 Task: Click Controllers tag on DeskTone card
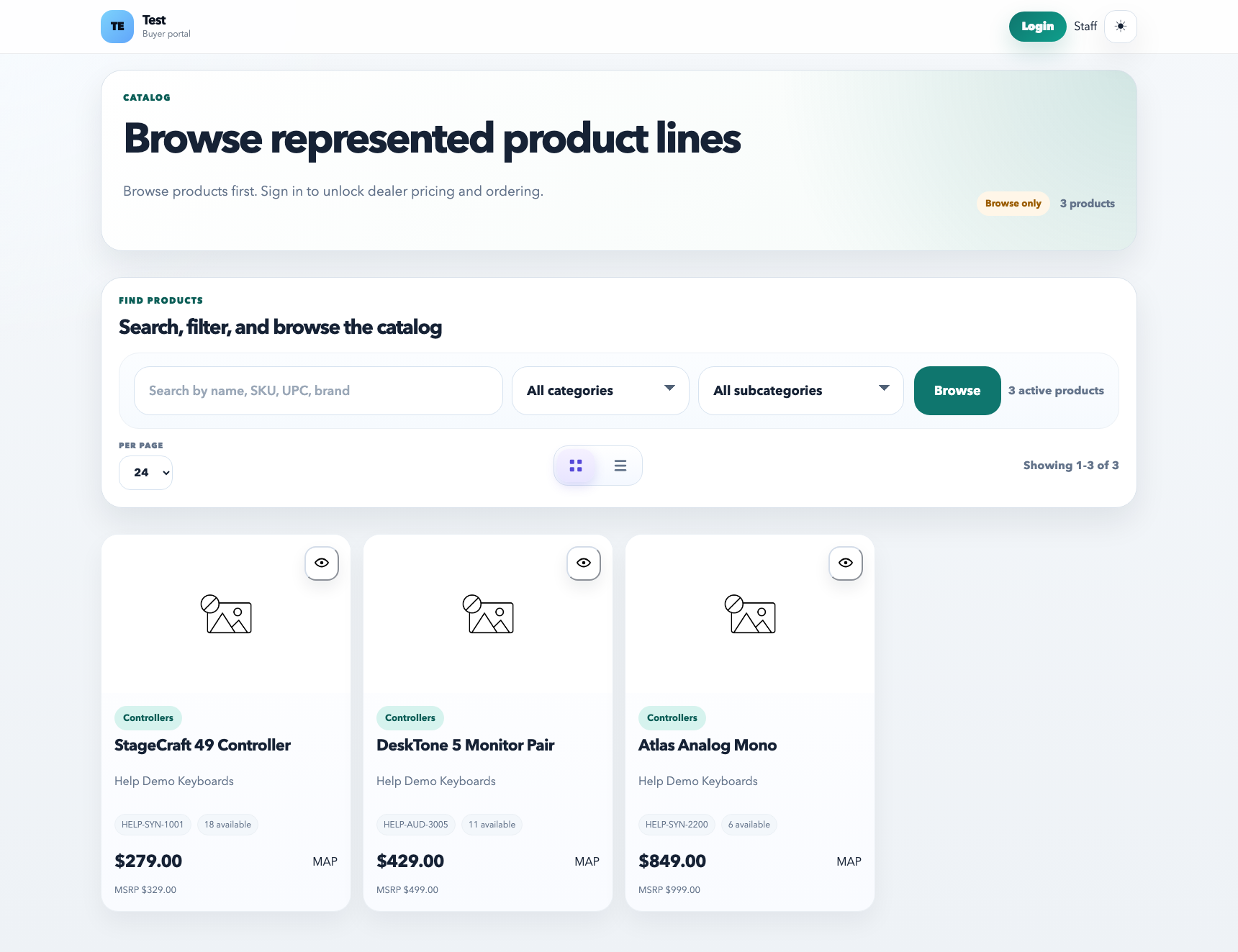point(410,717)
